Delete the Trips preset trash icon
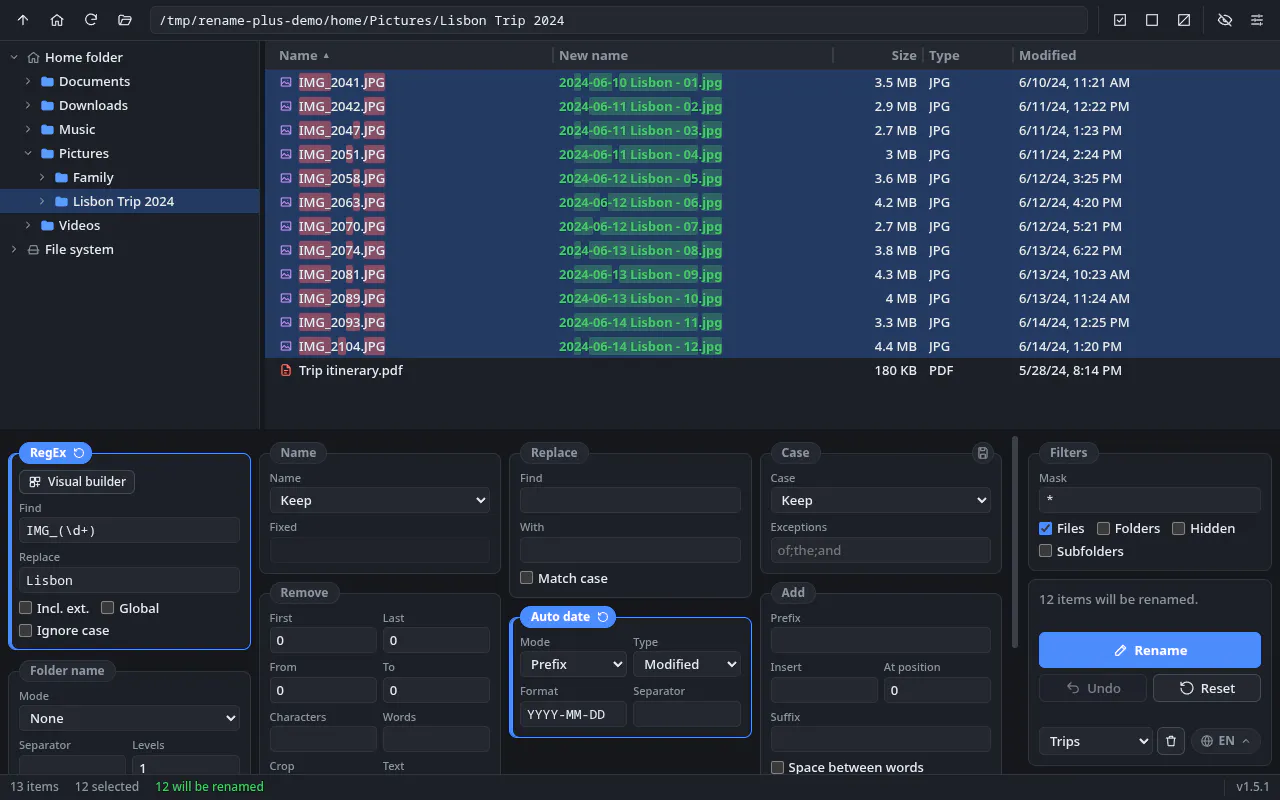The image size is (1280, 800). 1171,741
